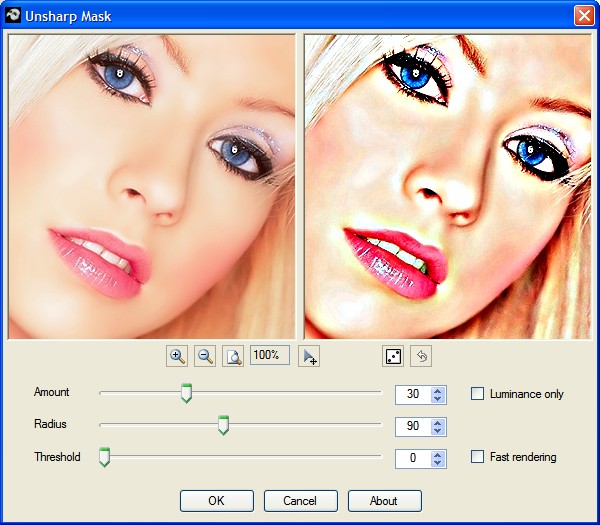Confirm with the OK button
Image resolution: width=600 pixels, height=525 pixels.
[217, 501]
